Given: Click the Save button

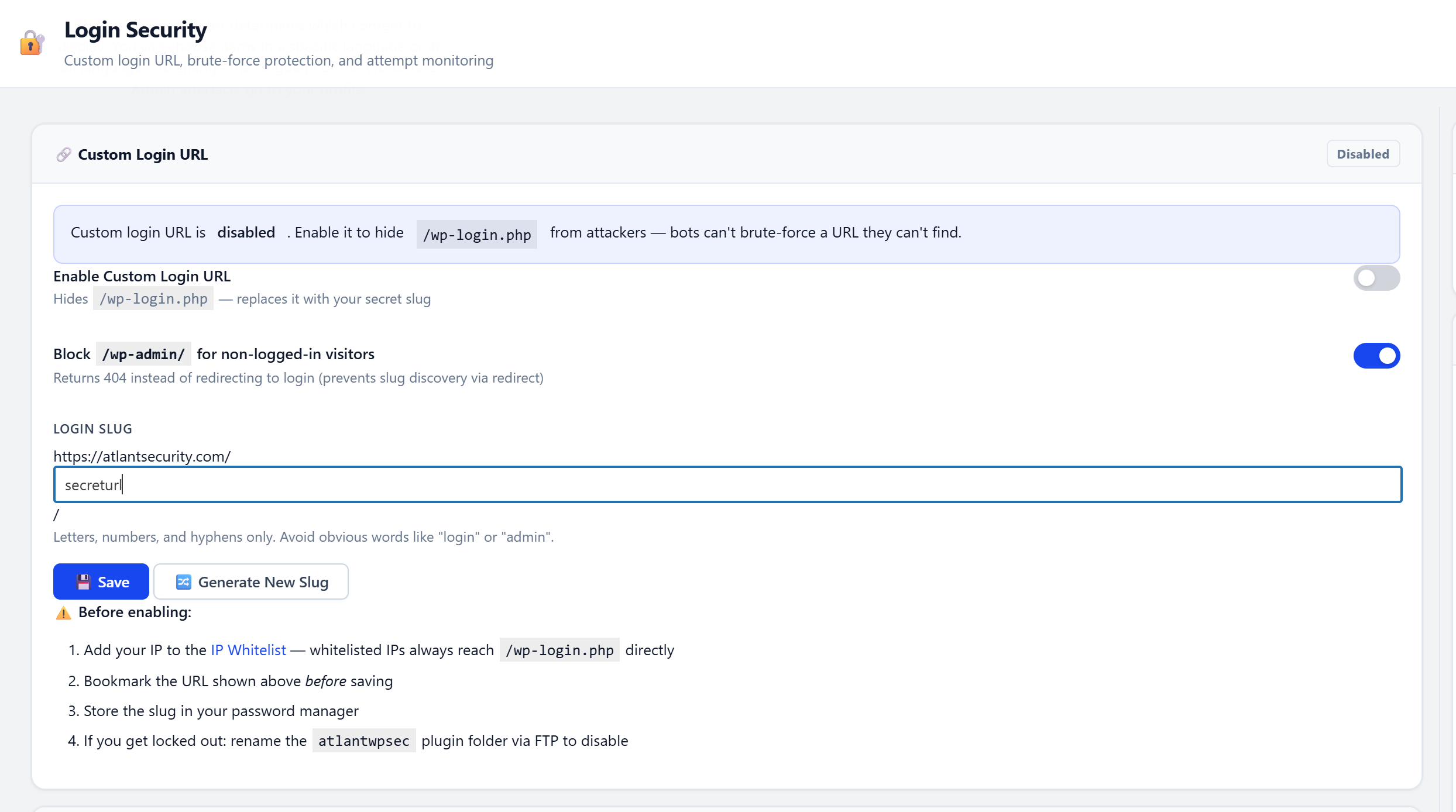Looking at the screenshot, I should pyautogui.click(x=101, y=582).
